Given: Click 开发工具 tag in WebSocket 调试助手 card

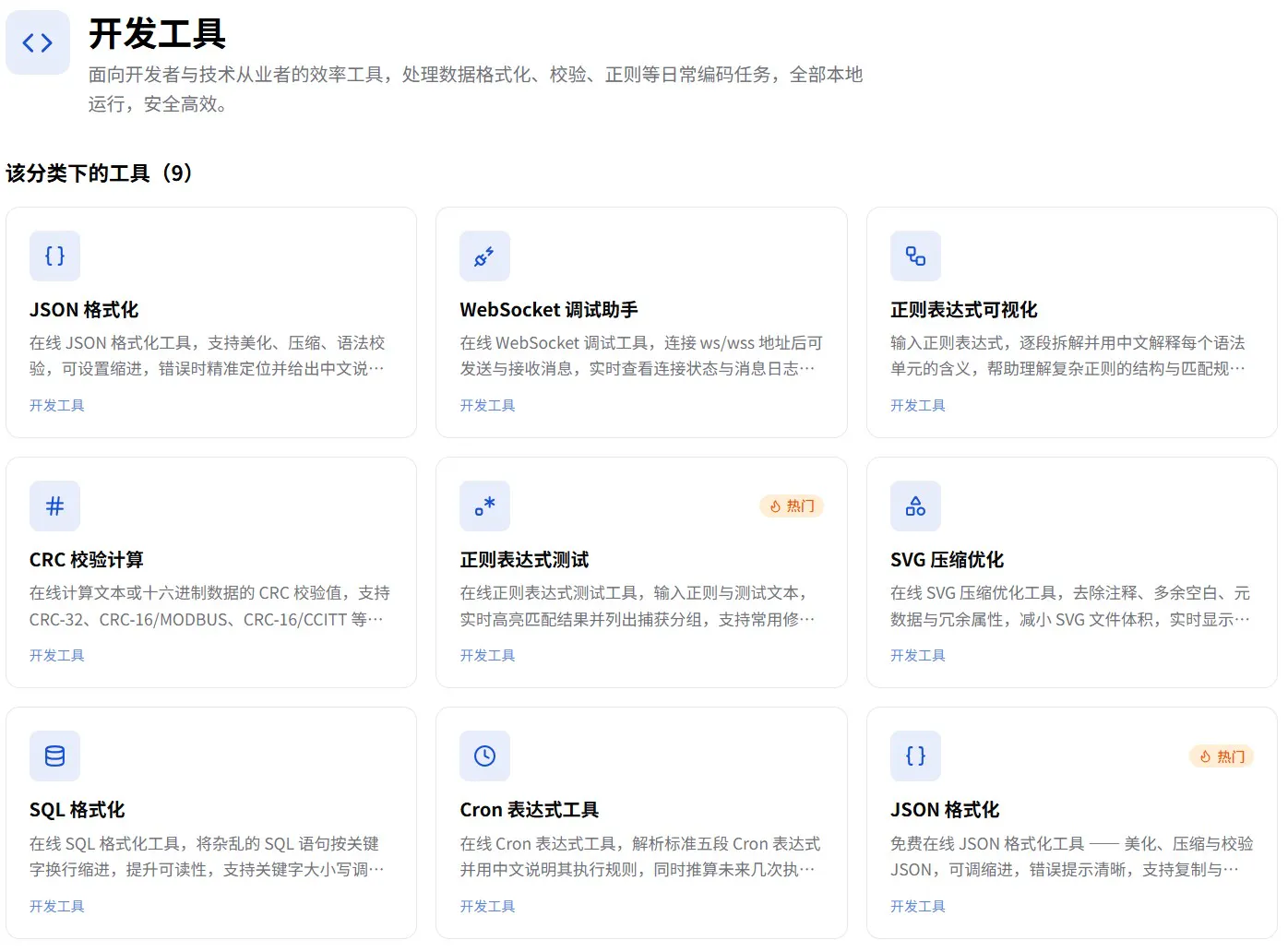Looking at the screenshot, I should (487, 405).
